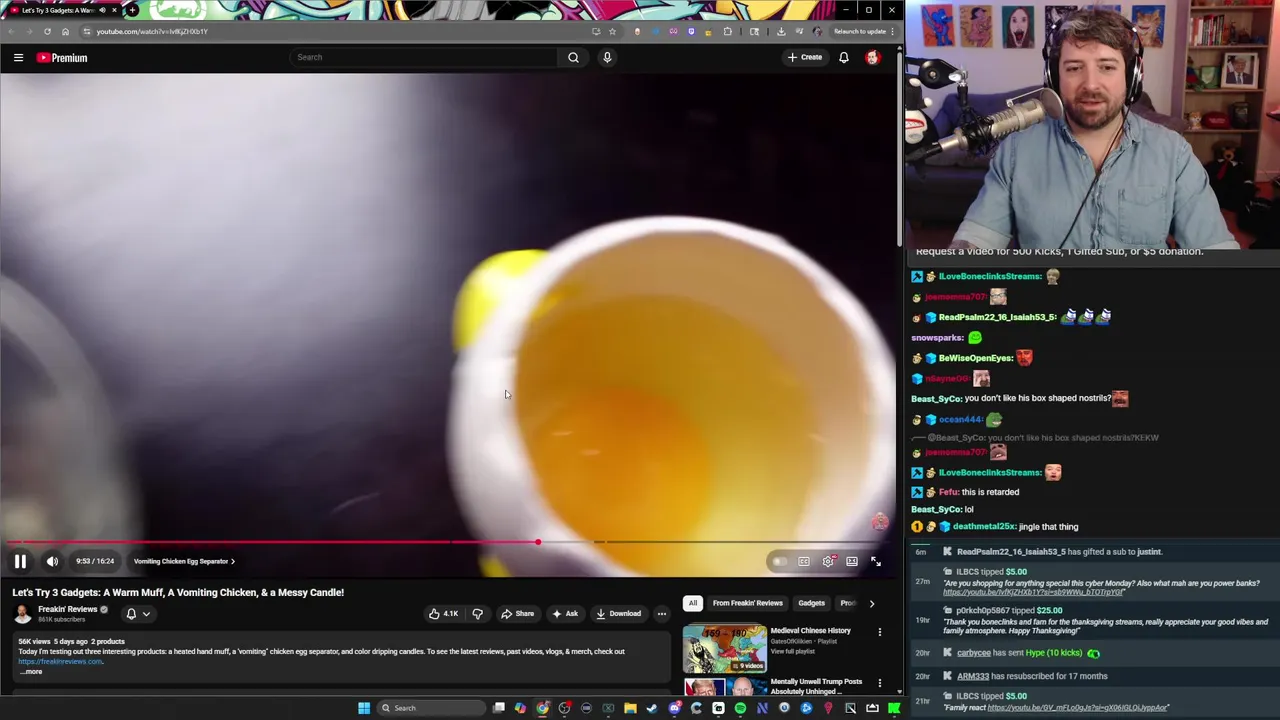Viewport: 1280px width, 720px height.
Task: Click View full playlist under Medieval Chinese History
Action: [792, 651]
